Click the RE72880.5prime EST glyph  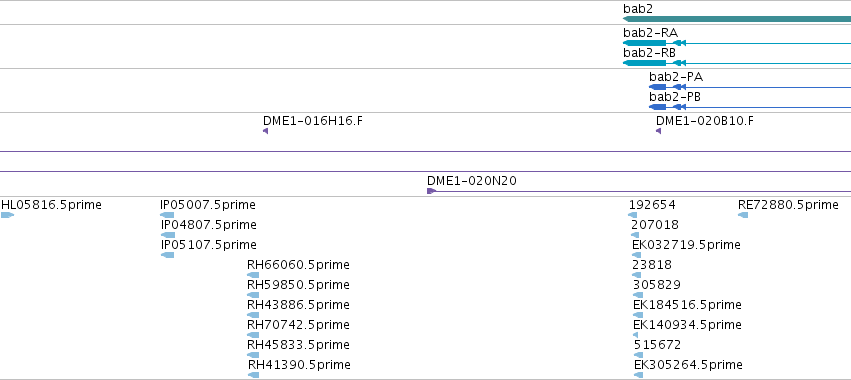tap(743, 216)
